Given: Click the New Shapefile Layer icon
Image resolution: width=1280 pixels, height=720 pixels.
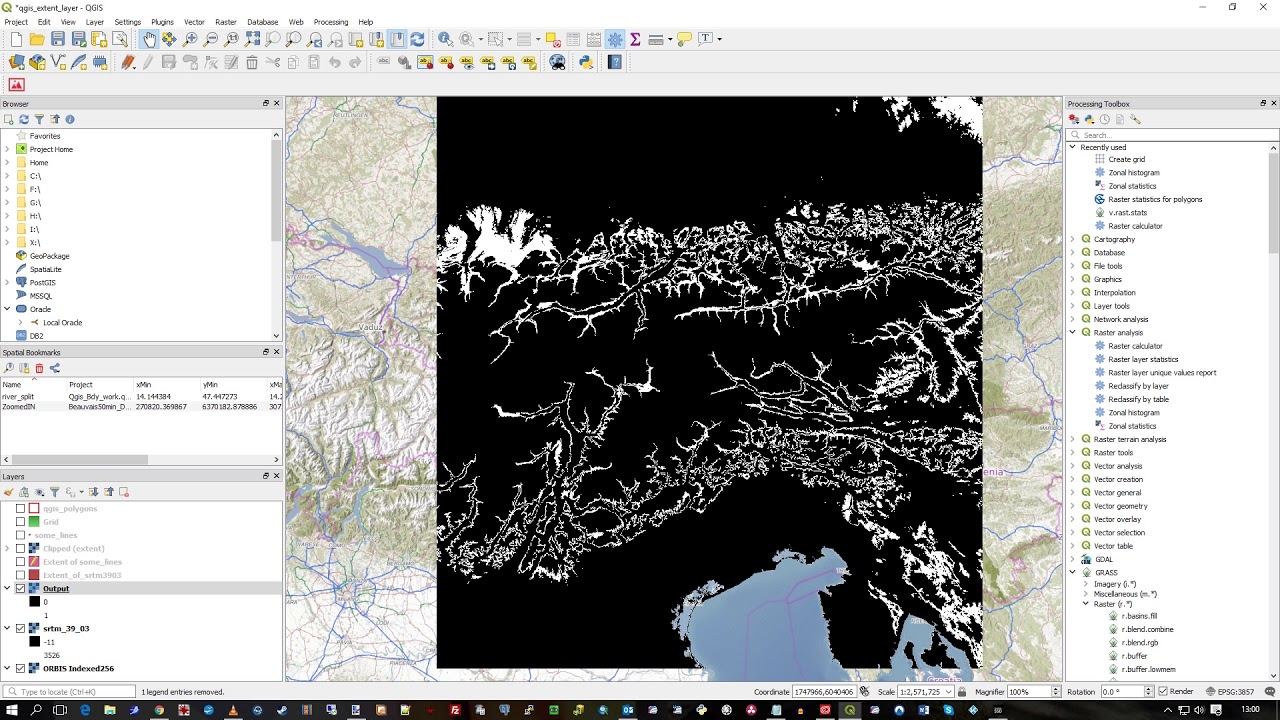Looking at the screenshot, I should coord(58,62).
